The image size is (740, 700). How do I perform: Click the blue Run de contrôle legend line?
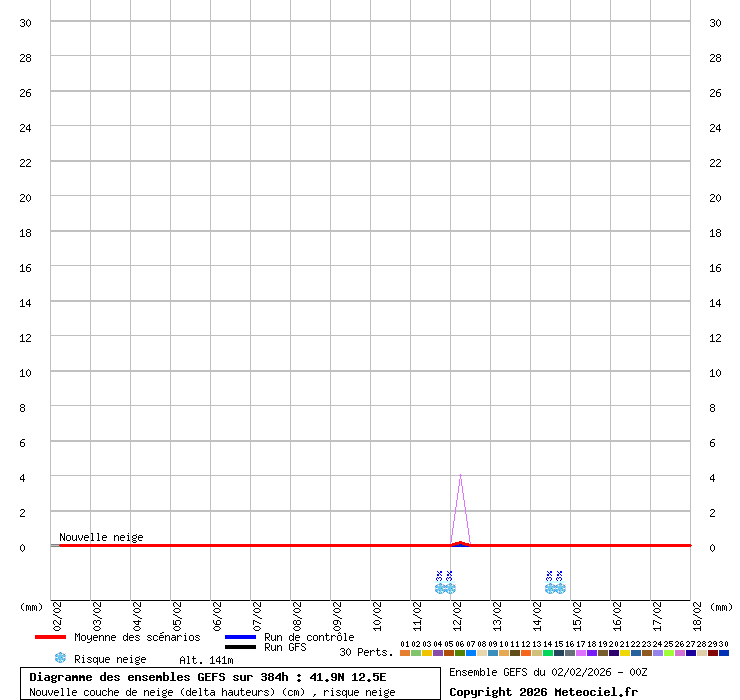[x=240, y=637]
